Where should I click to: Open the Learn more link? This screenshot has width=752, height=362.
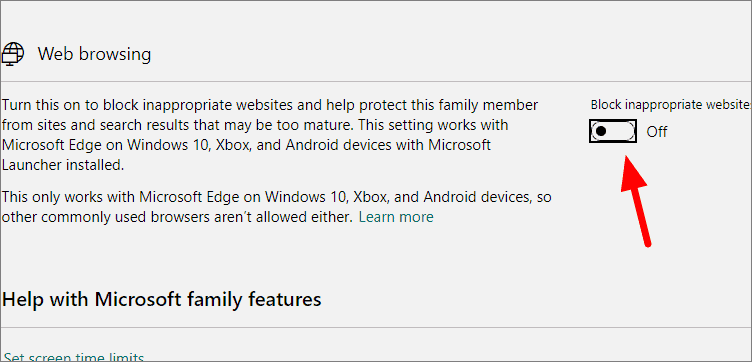(396, 217)
